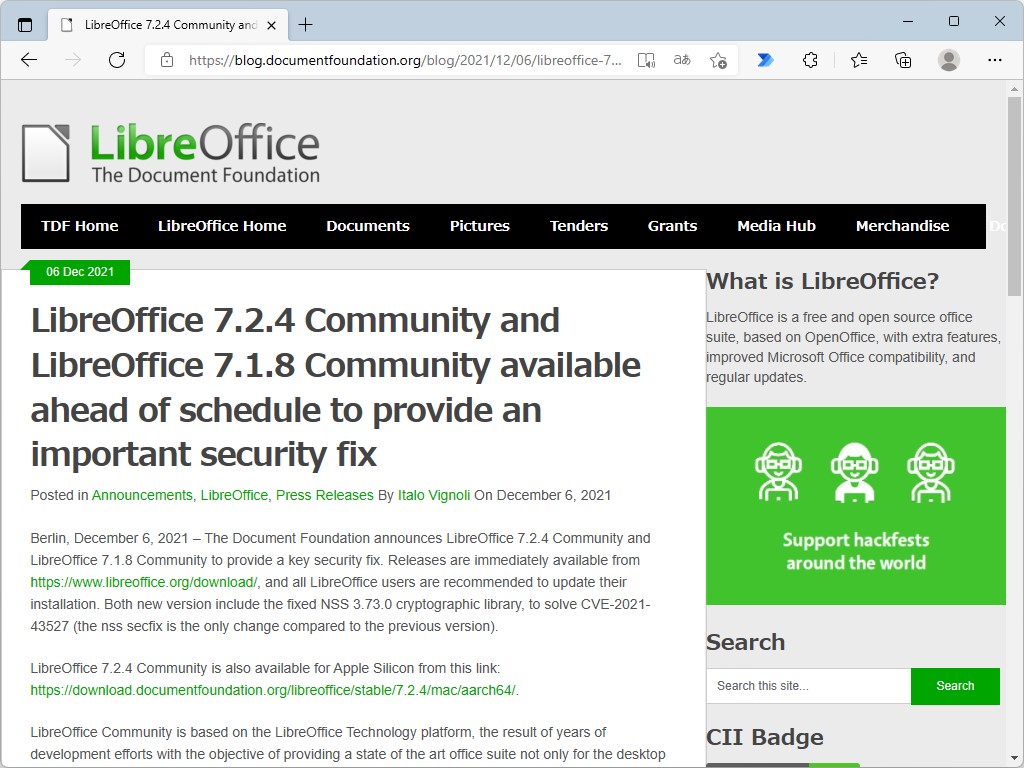Open Collections in the browser toolbar
Viewport: 1024px width, 768px height.
click(x=903, y=60)
